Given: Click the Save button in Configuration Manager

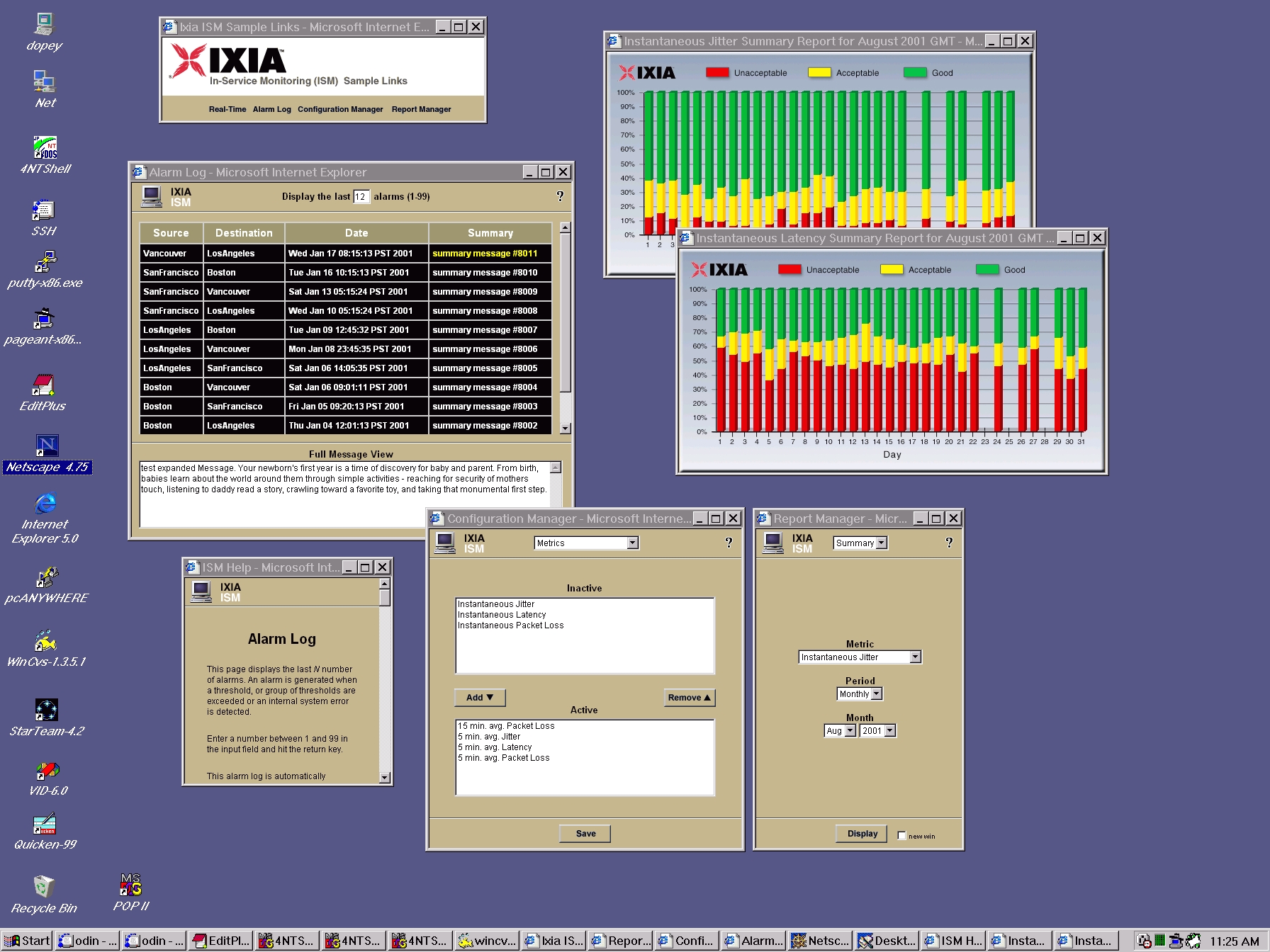Looking at the screenshot, I should 585,834.
